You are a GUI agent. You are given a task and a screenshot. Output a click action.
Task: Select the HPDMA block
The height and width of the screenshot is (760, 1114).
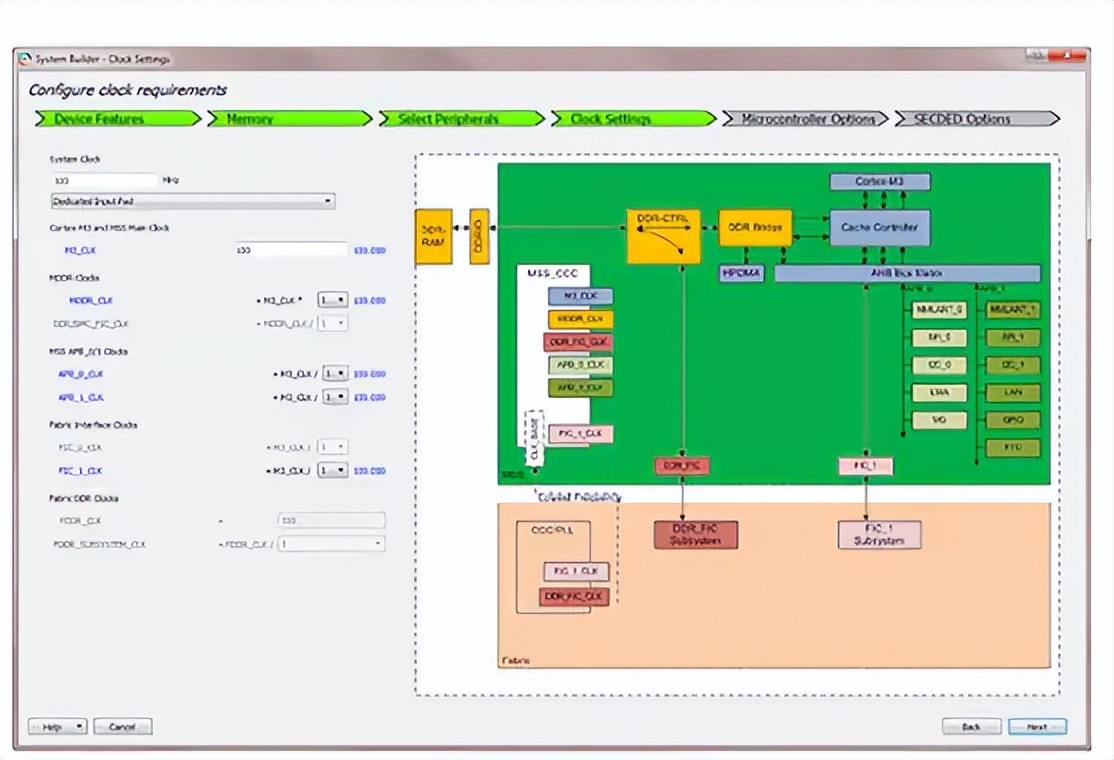pyautogui.click(x=740, y=270)
